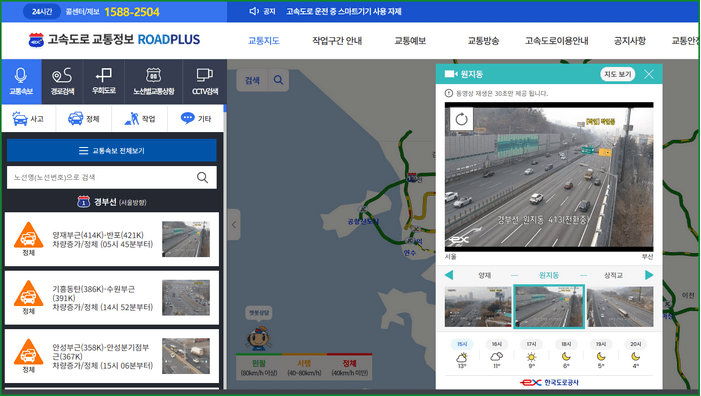Click the 교통속보 전체보기 button
The height and width of the screenshot is (396, 701).
[x=112, y=151]
